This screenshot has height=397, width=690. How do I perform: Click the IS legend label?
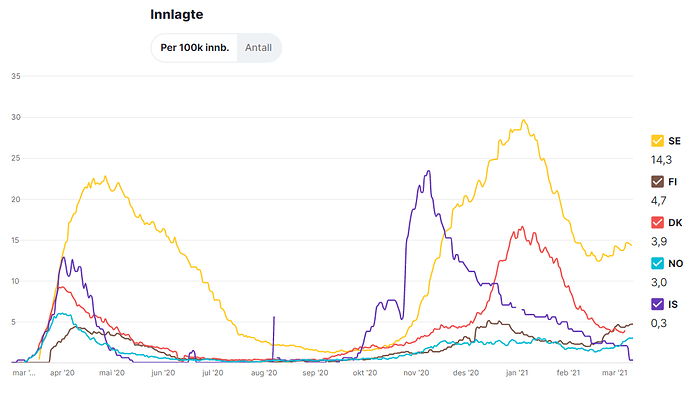click(x=673, y=305)
